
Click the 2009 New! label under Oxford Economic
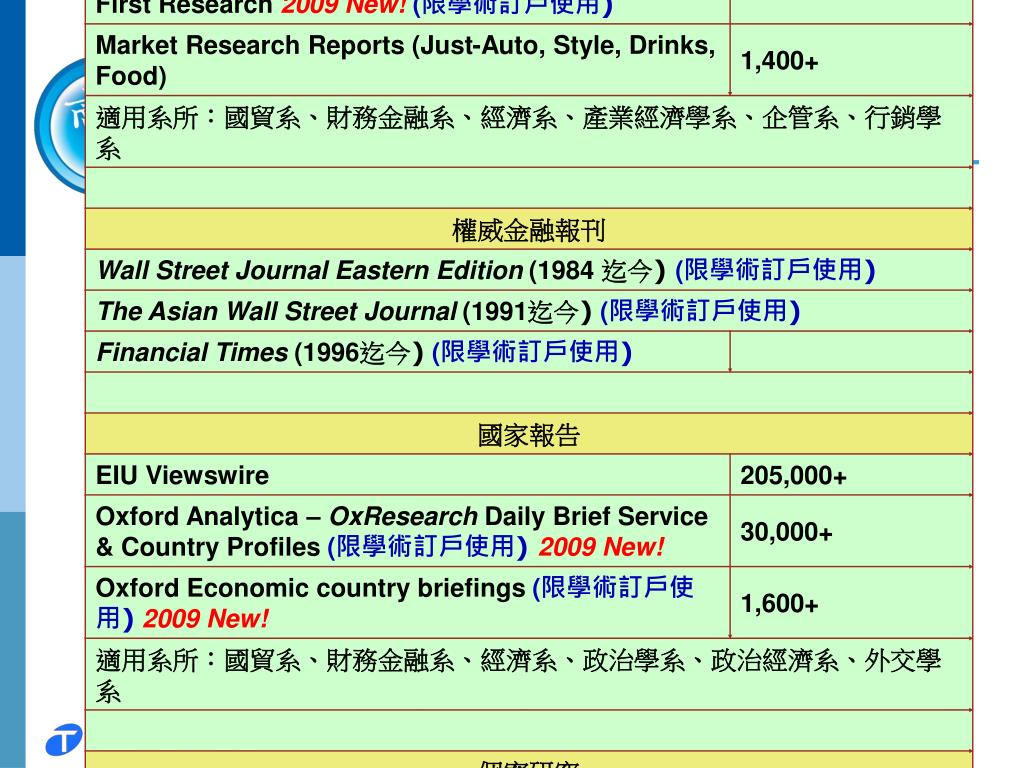coord(206,618)
